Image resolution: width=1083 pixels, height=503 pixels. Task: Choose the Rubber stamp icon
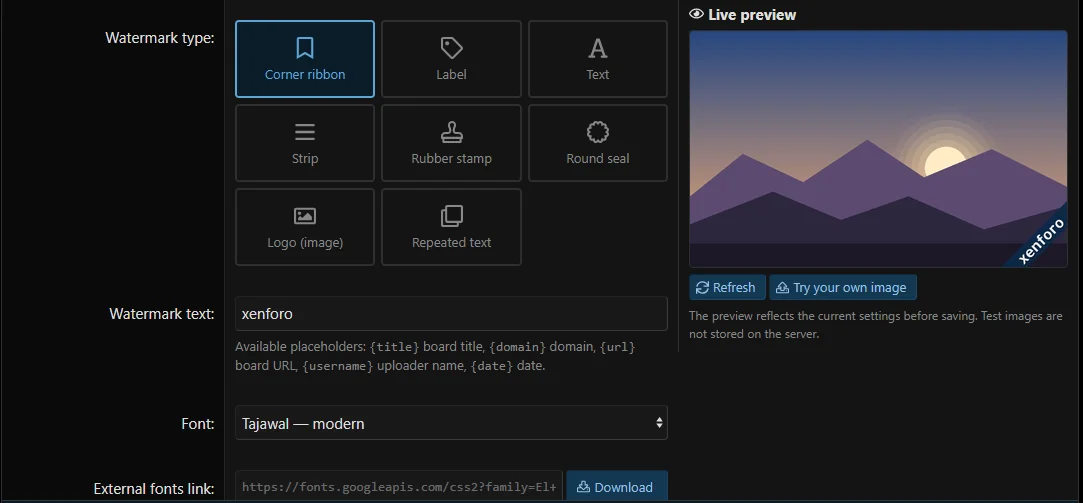452,132
